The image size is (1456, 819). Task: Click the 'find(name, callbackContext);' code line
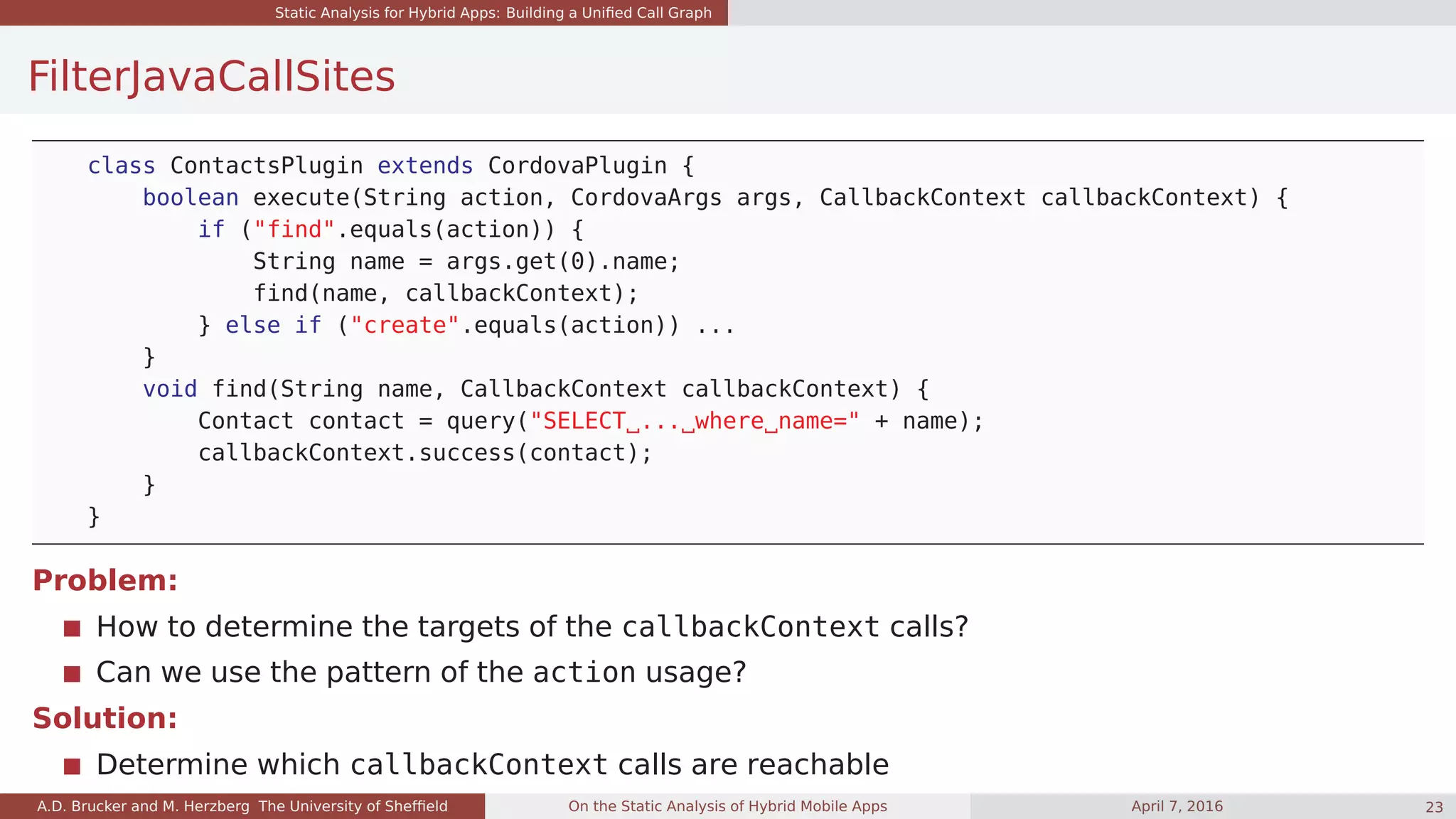coord(446,294)
